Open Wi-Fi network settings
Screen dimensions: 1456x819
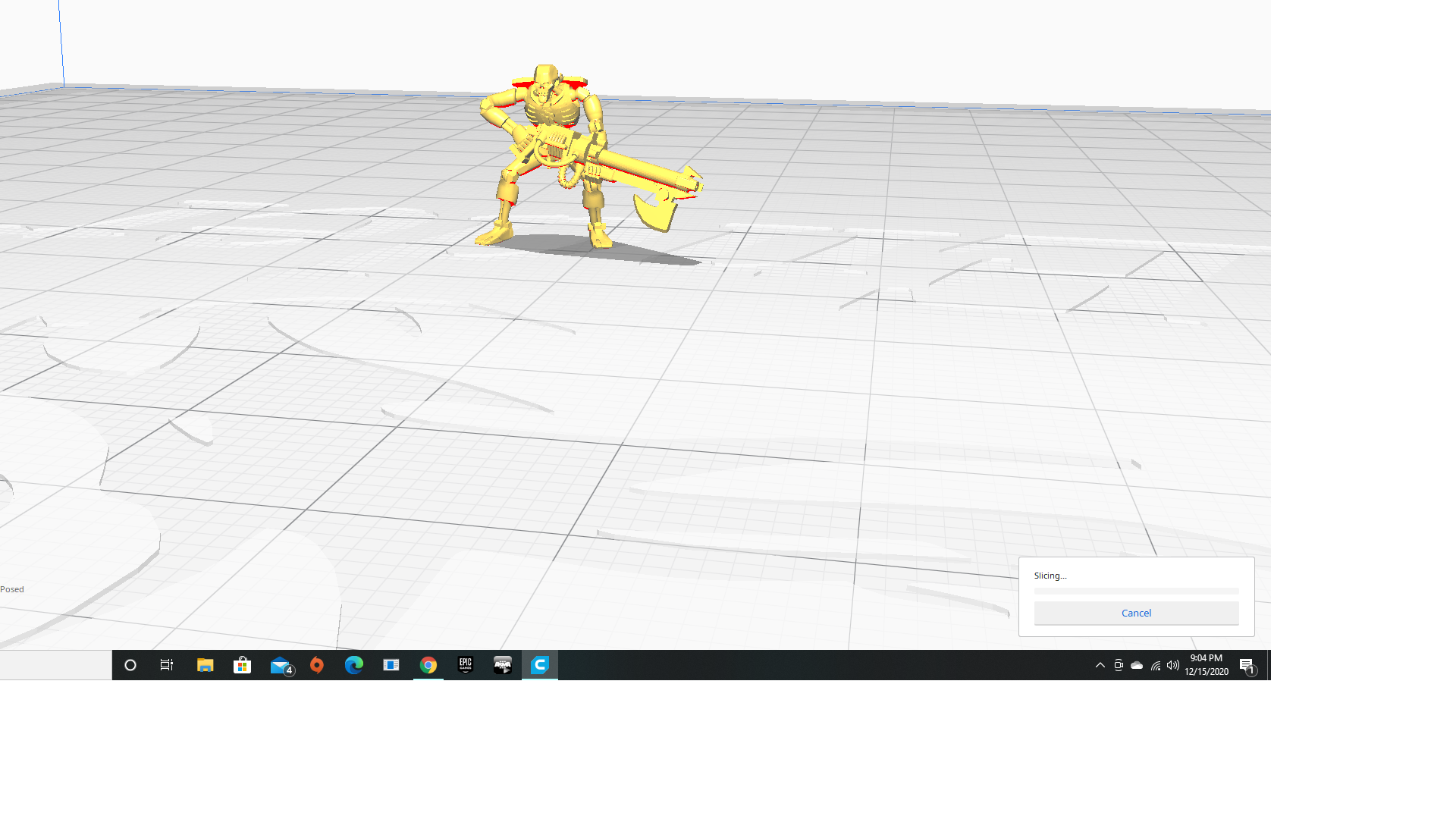(x=1156, y=665)
